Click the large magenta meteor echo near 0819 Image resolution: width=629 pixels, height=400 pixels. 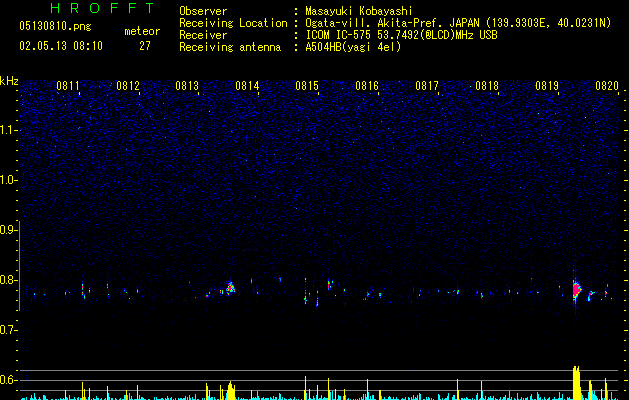coord(576,289)
